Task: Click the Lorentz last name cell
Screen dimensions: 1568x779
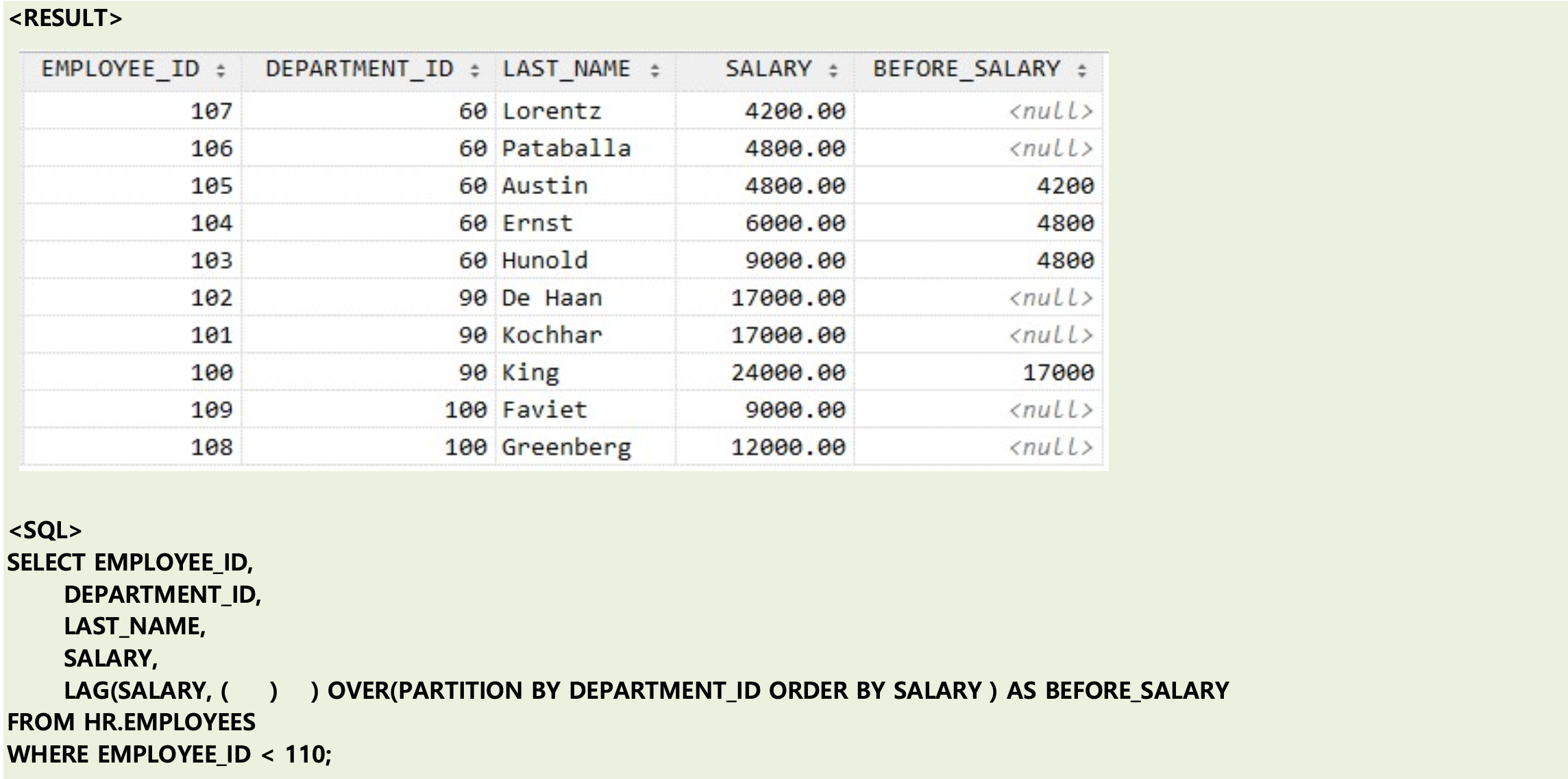Action: point(552,111)
